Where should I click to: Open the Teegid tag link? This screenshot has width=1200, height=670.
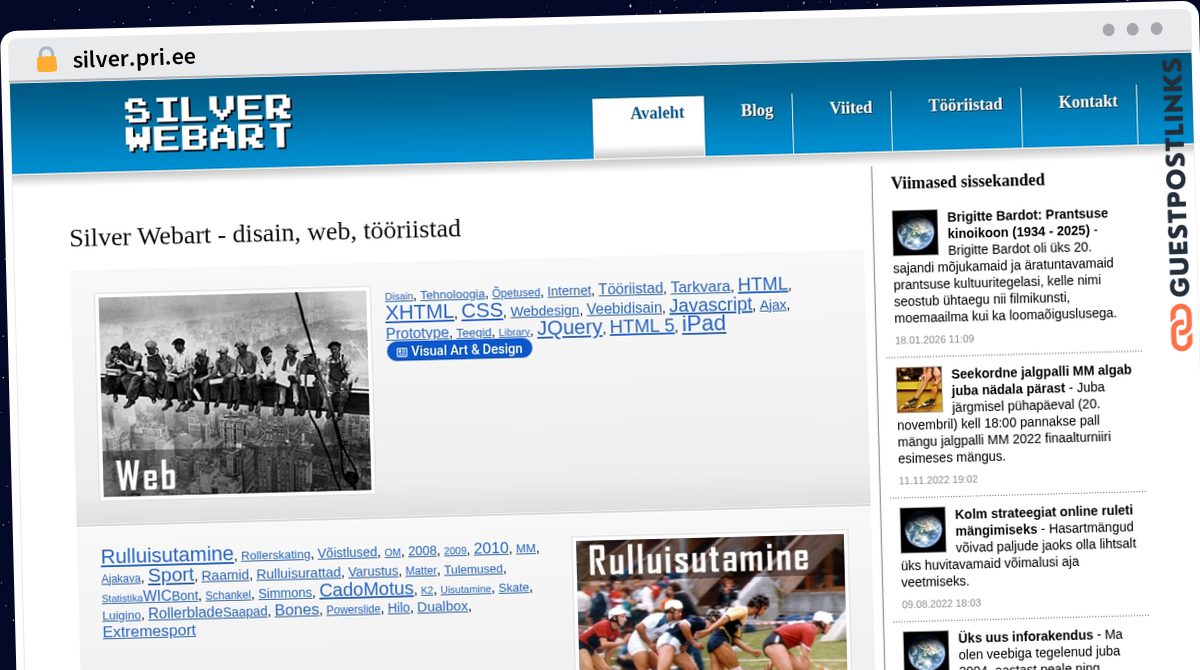474,333
